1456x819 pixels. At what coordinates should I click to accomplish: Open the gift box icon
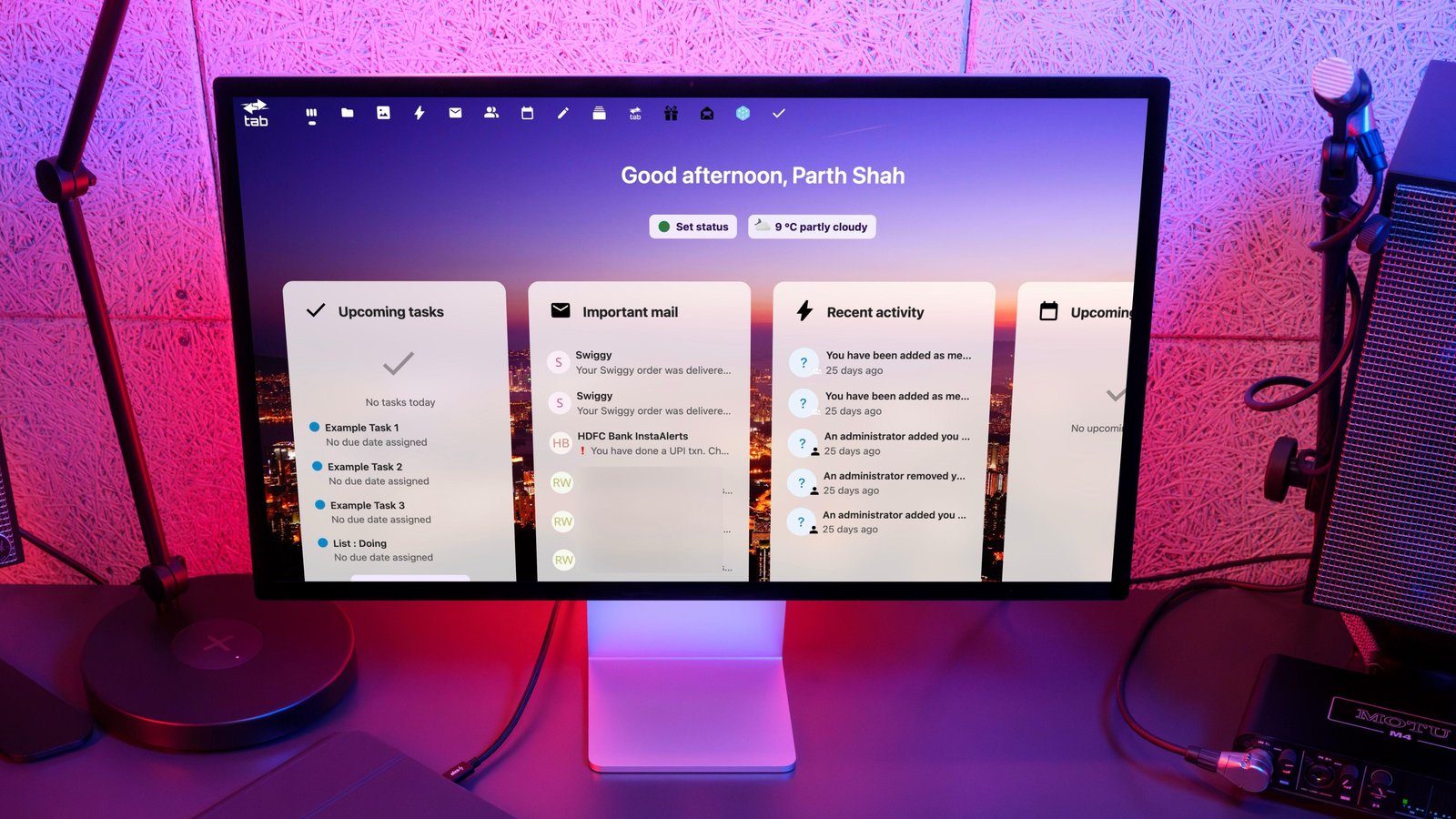point(671,113)
